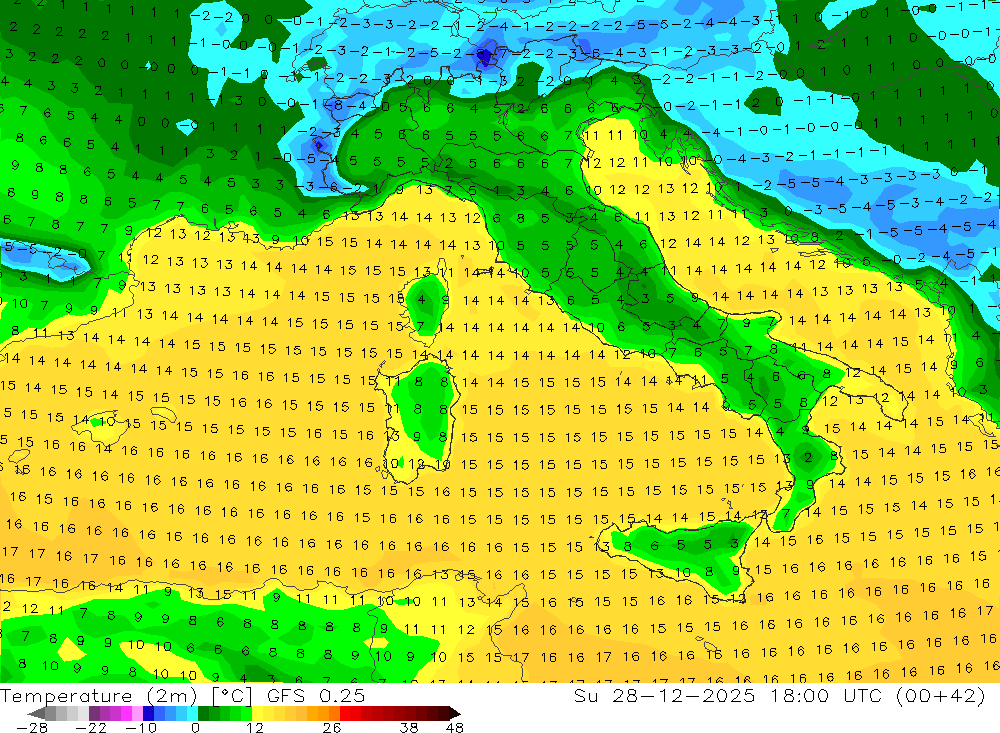
Task: Click the 'Su 28-12-2025' date text
Action: click(664, 696)
